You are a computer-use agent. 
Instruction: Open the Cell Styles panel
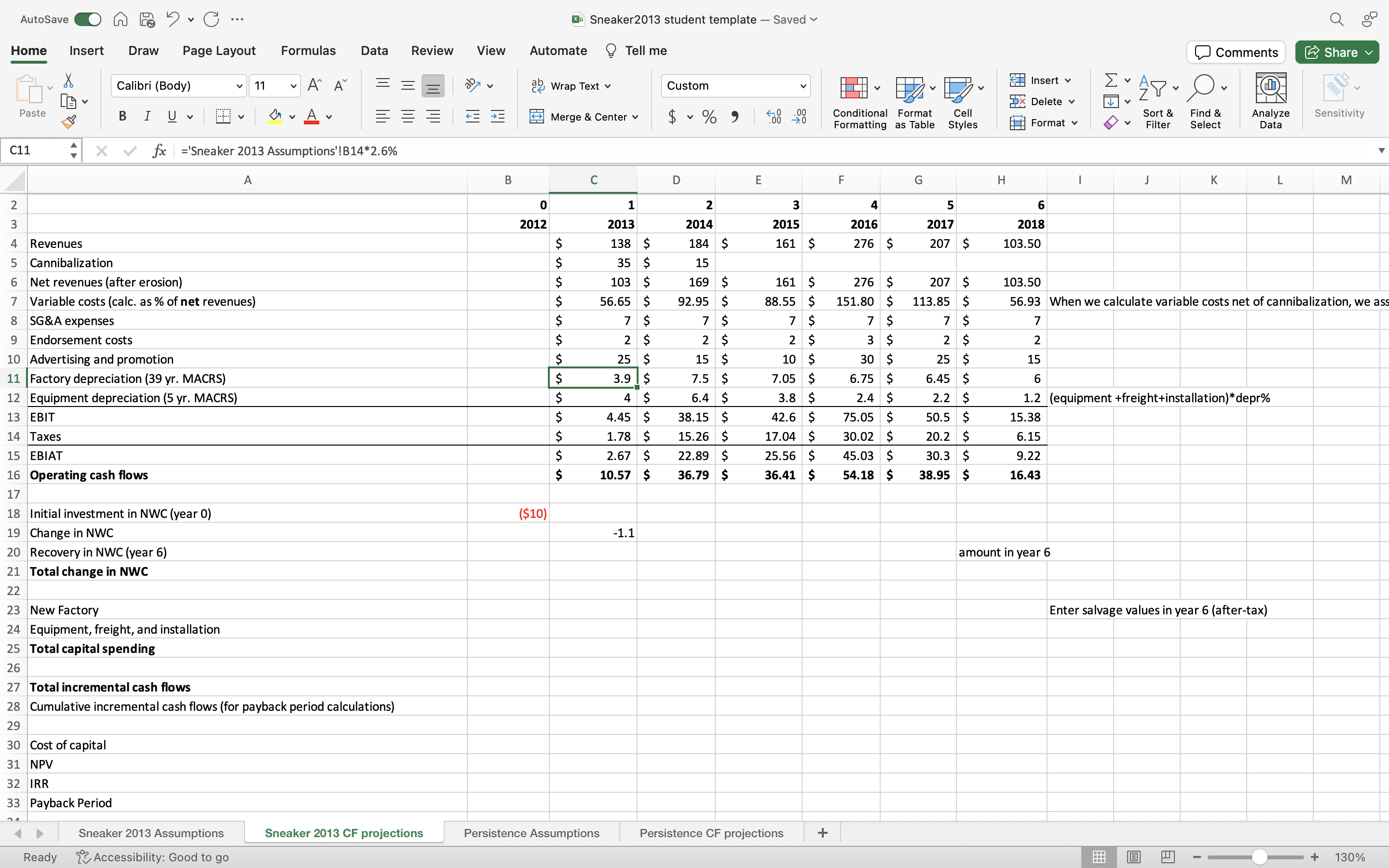coord(962,99)
